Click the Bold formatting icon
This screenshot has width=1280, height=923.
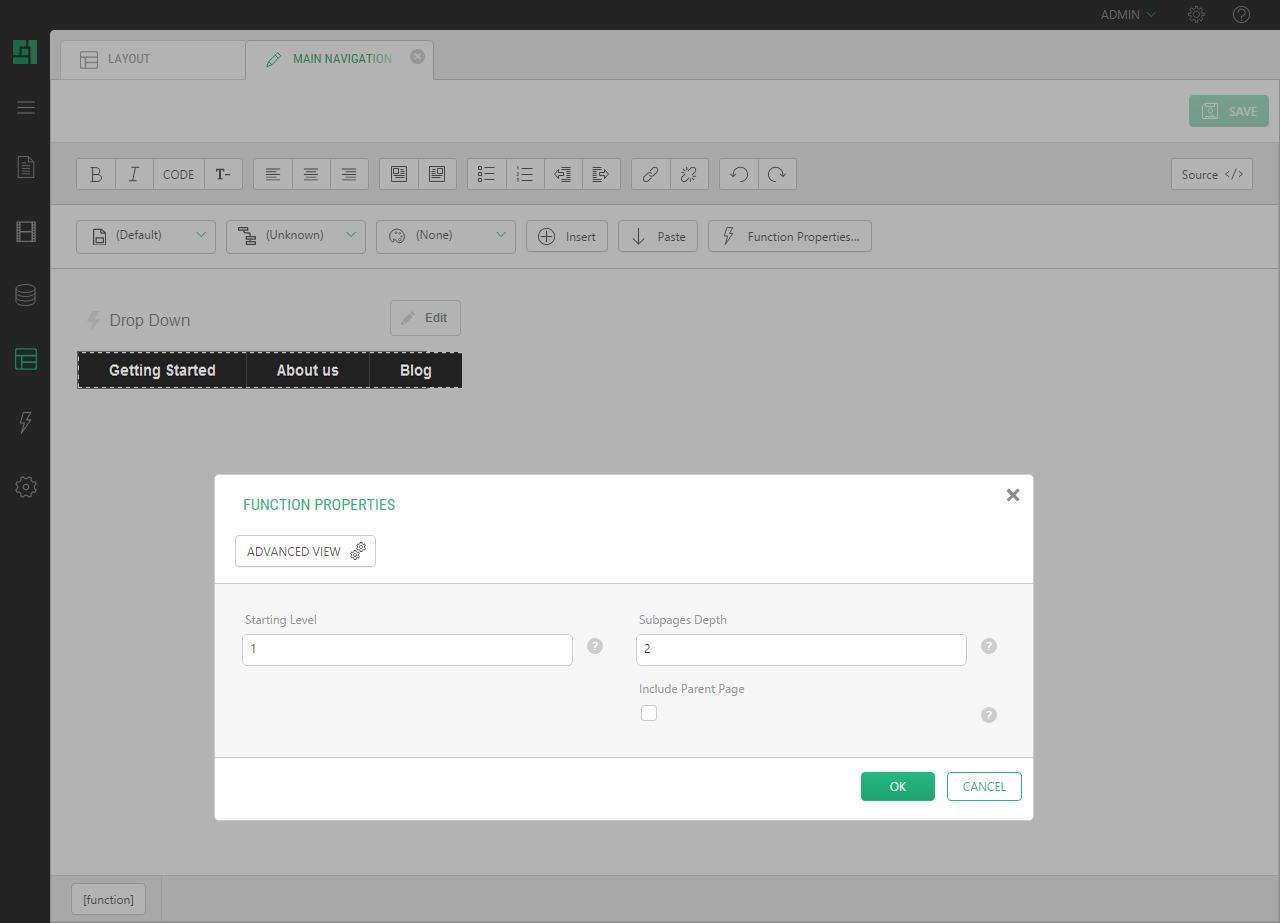point(96,174)
